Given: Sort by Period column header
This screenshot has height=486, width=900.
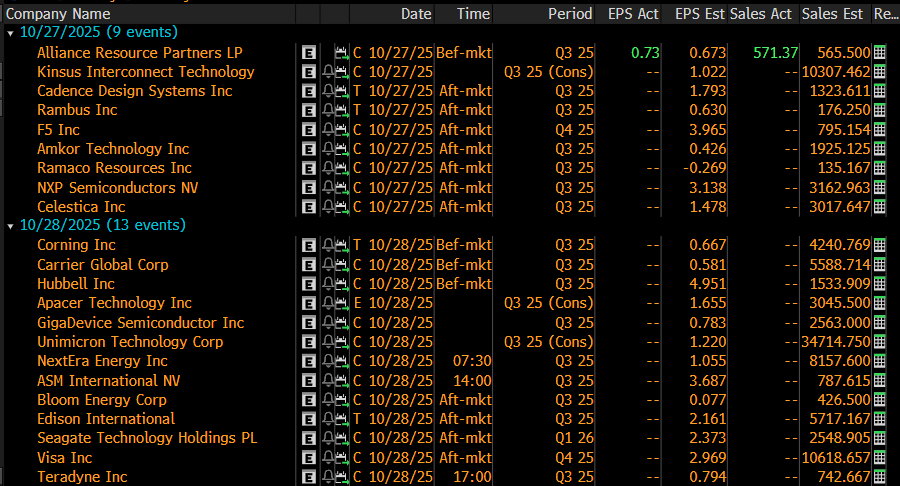Looking at the screenshot, I should [x=569, y=14].
